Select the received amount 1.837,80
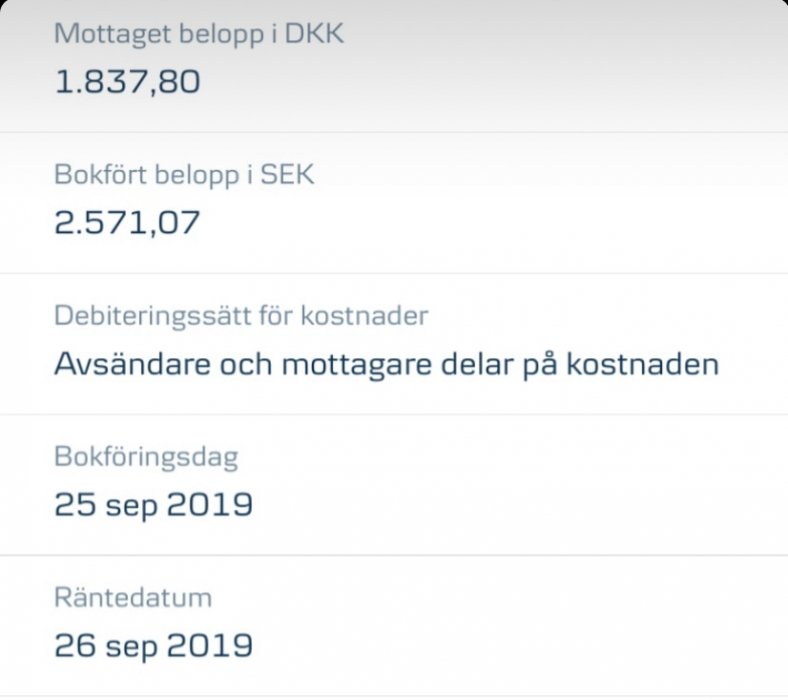Viewport: 788px width, 700px height. pyautogui.click(x=127, y=81)
